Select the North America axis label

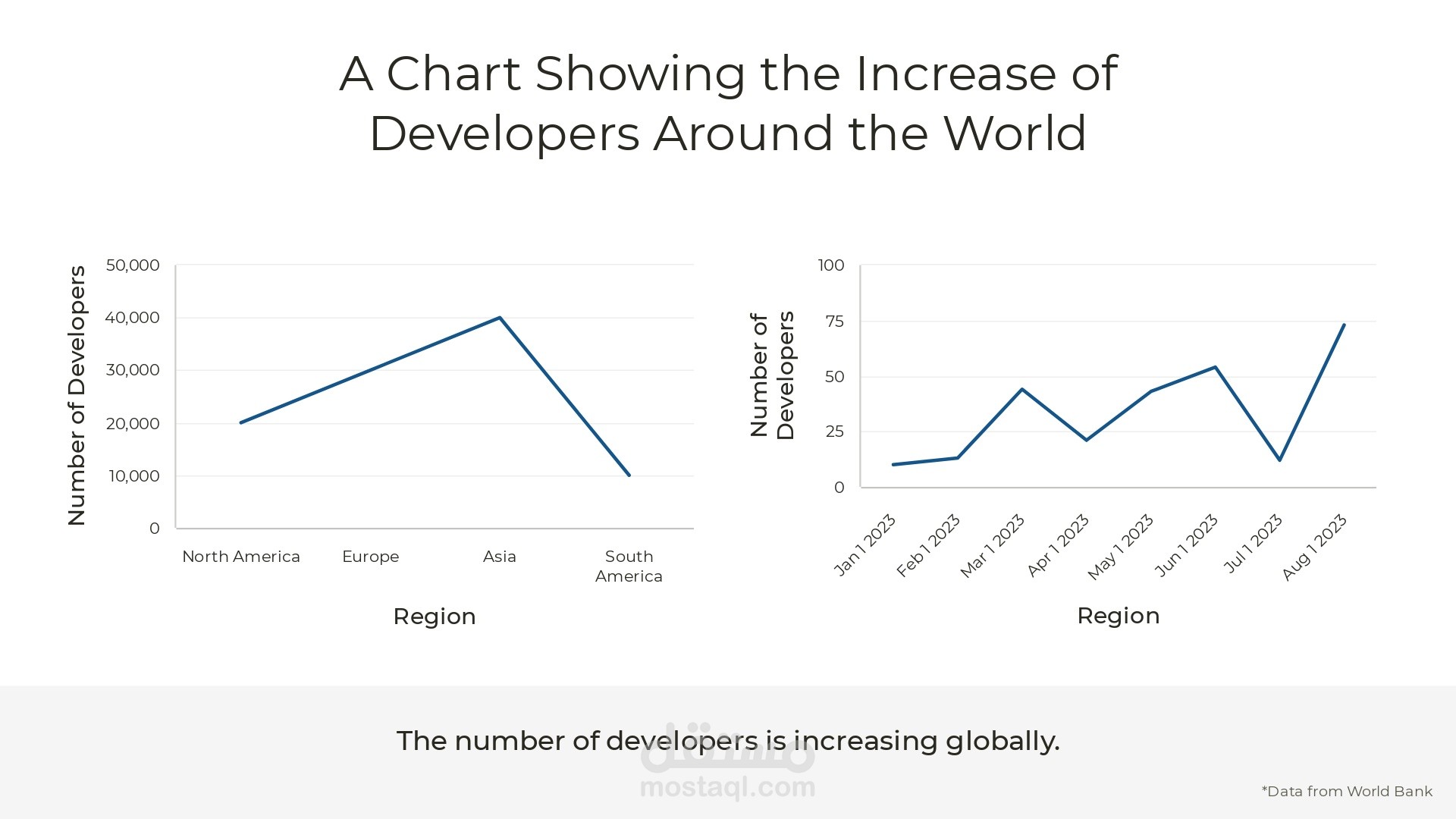(x=241, y=557)
